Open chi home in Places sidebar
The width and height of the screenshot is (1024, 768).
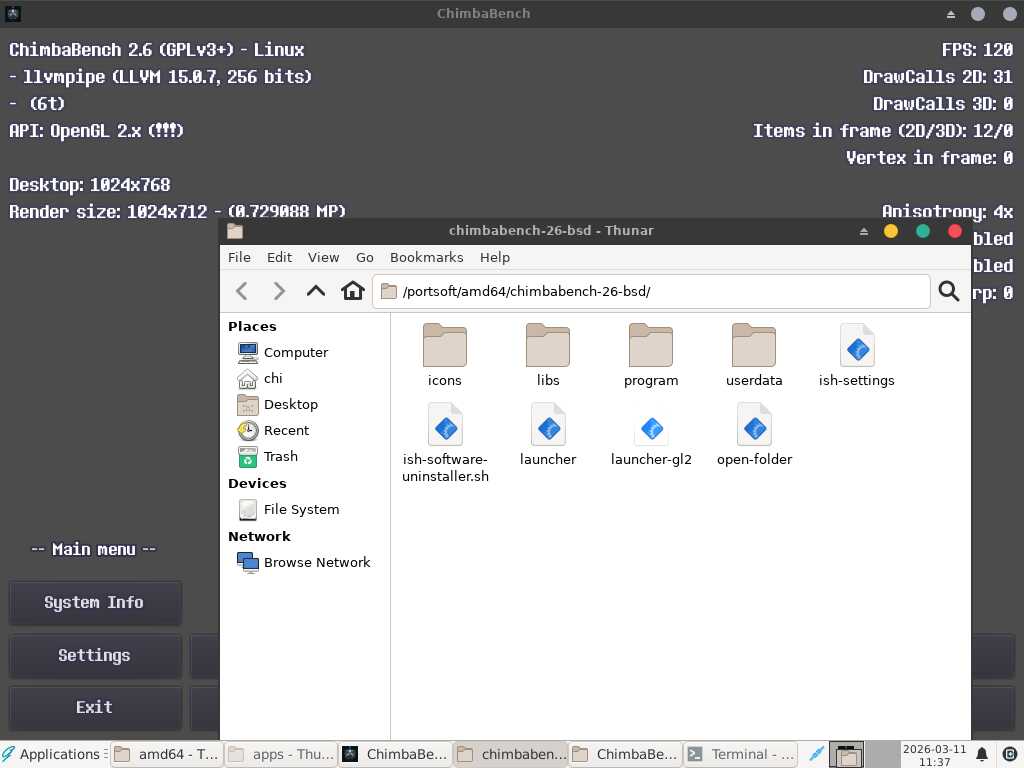pos(260,378)
